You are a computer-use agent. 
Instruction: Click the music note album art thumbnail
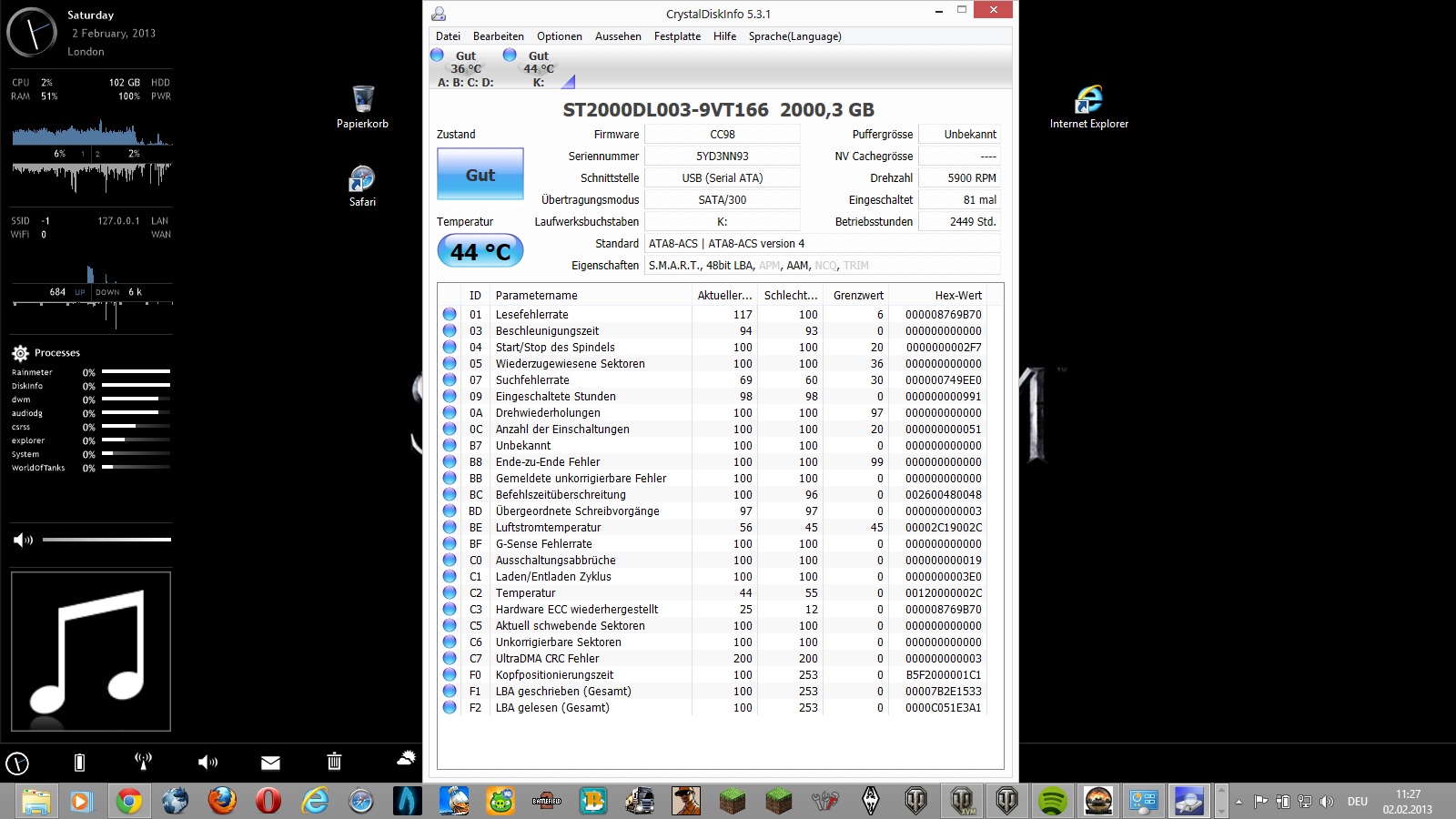pos(91,652)
